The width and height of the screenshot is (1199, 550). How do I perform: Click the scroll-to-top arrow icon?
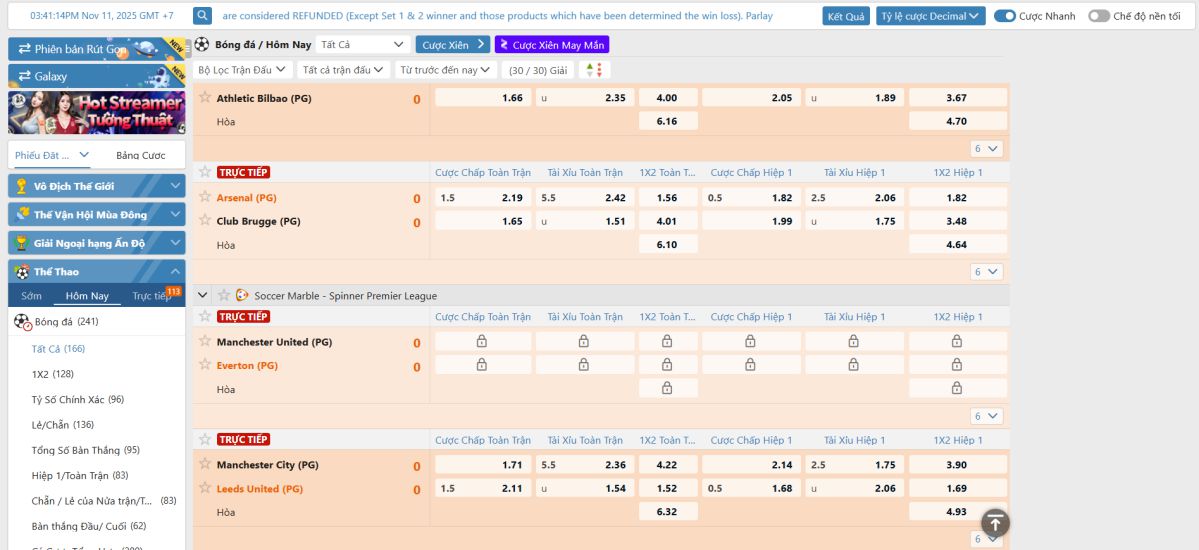tap(995, 522)
